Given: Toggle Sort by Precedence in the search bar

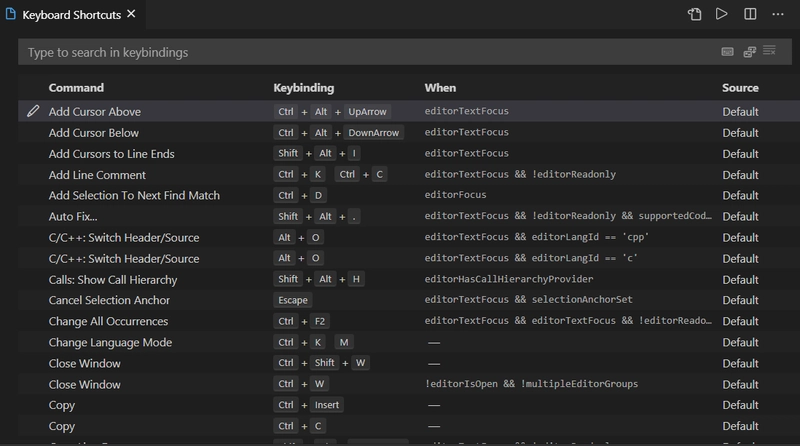Looking at the screenshot, I should [749, 51].
